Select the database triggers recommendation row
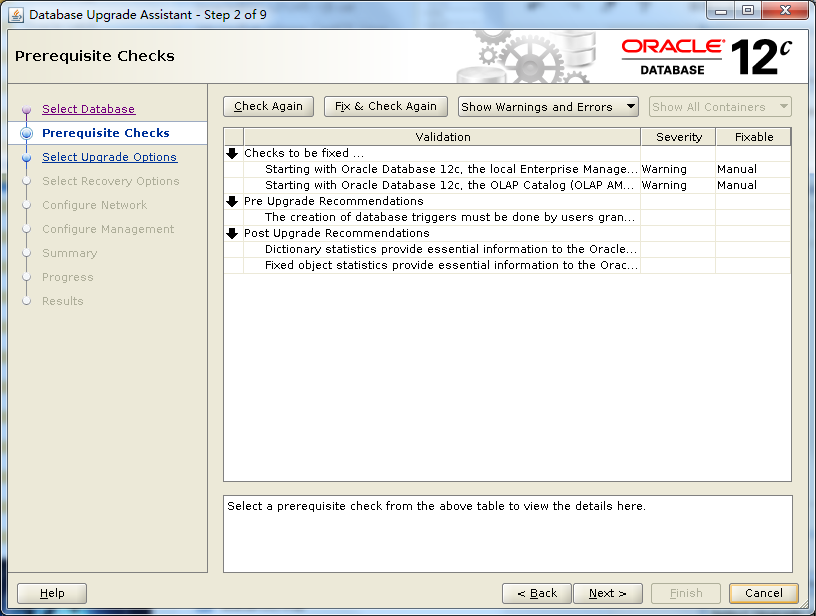The width and height of the screenshot is (816, 616). point(507,217)
